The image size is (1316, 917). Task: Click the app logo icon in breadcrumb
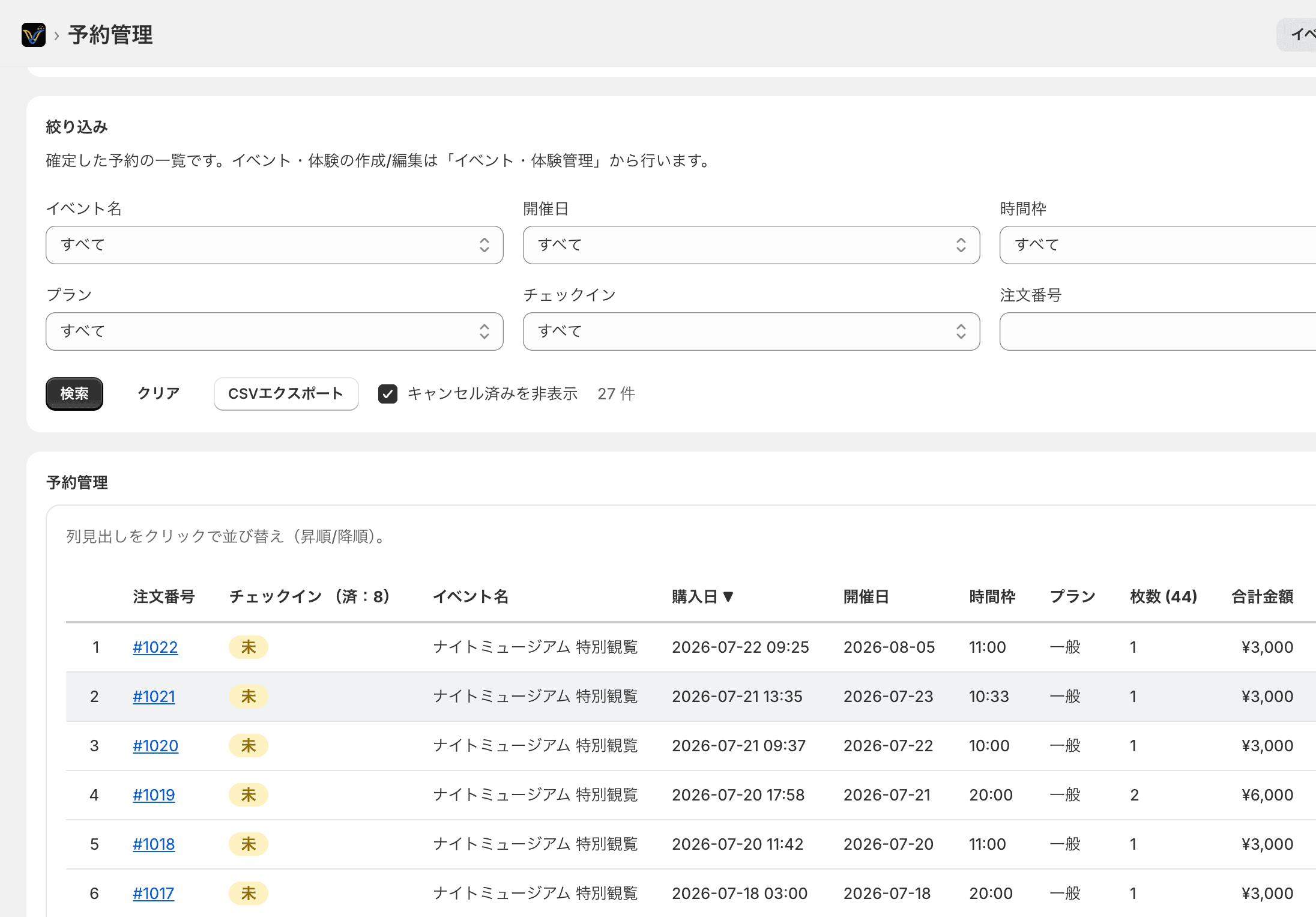34,35
